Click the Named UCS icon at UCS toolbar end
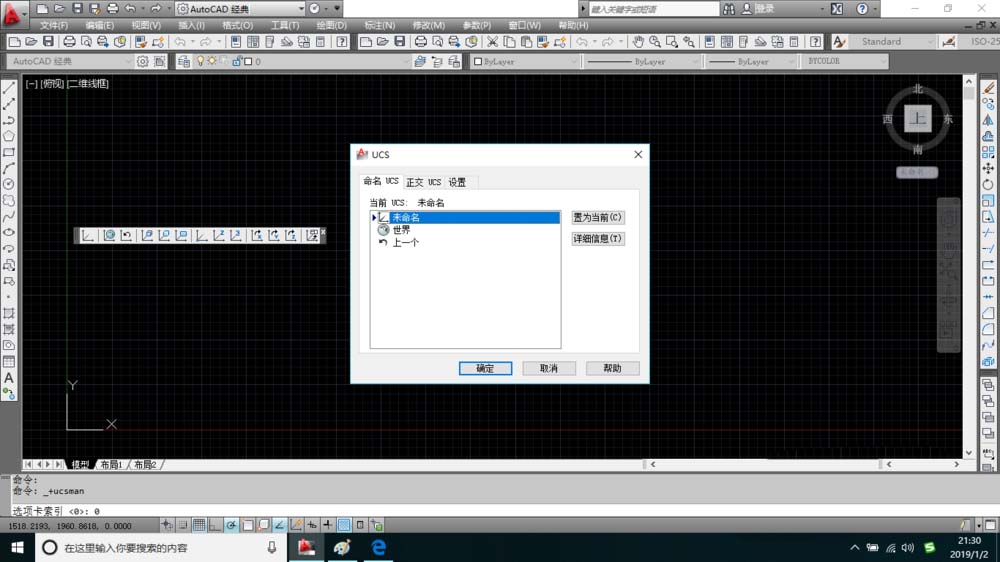The height and width of the screenshot is (562, 1000). coord(311,235)
